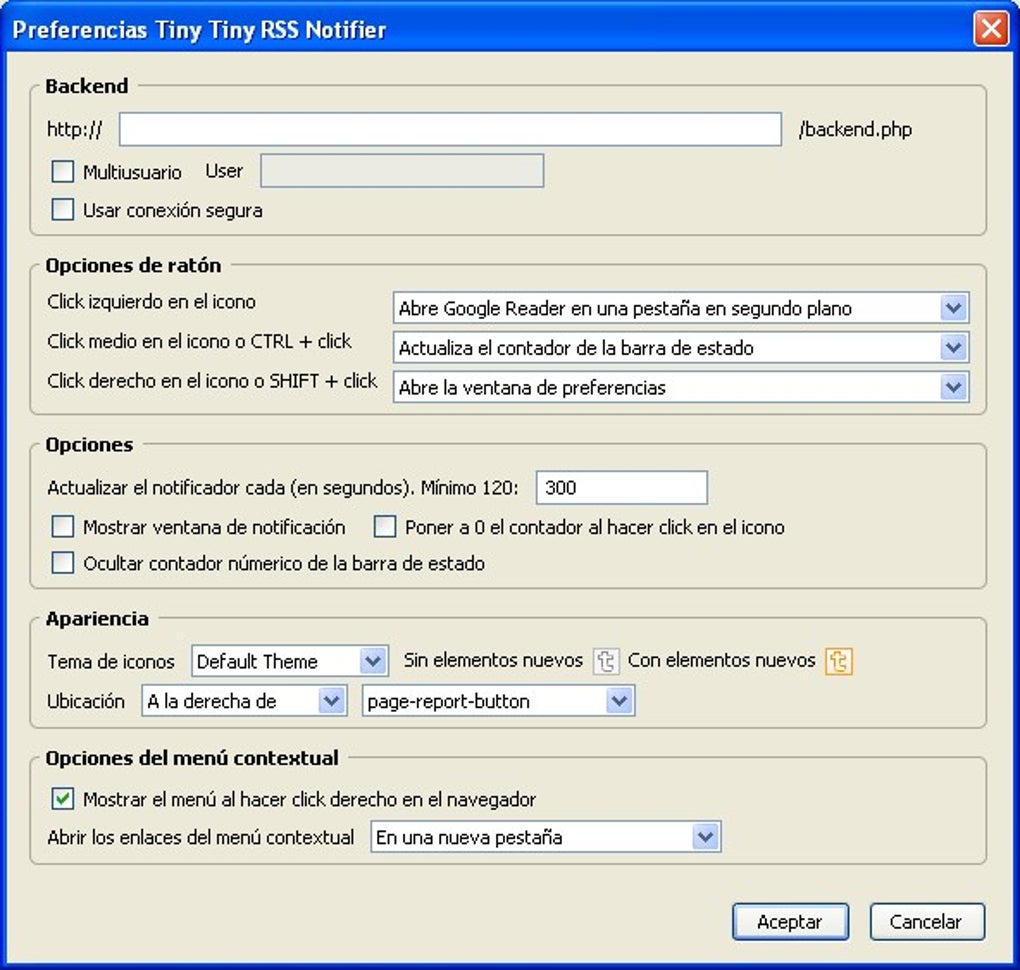The image size is (1020, 970).
Task: Check 'Ocultar contador numérico de la barra'
Action: coord(62,562)
